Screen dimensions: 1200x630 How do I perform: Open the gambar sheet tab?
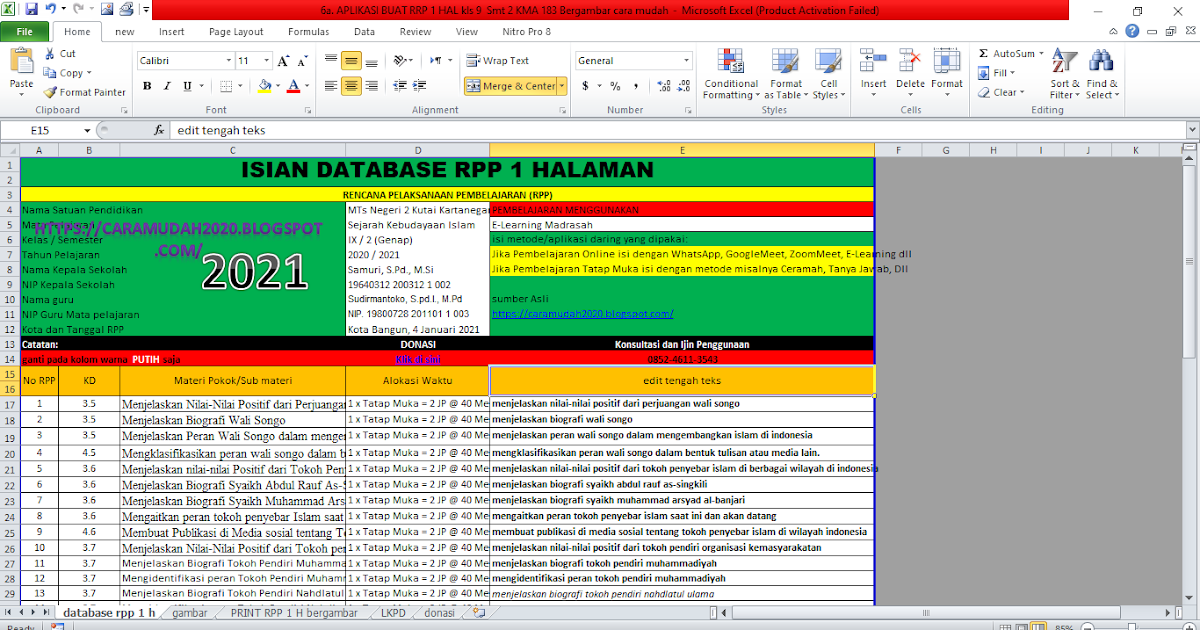[x=189, y=613]
